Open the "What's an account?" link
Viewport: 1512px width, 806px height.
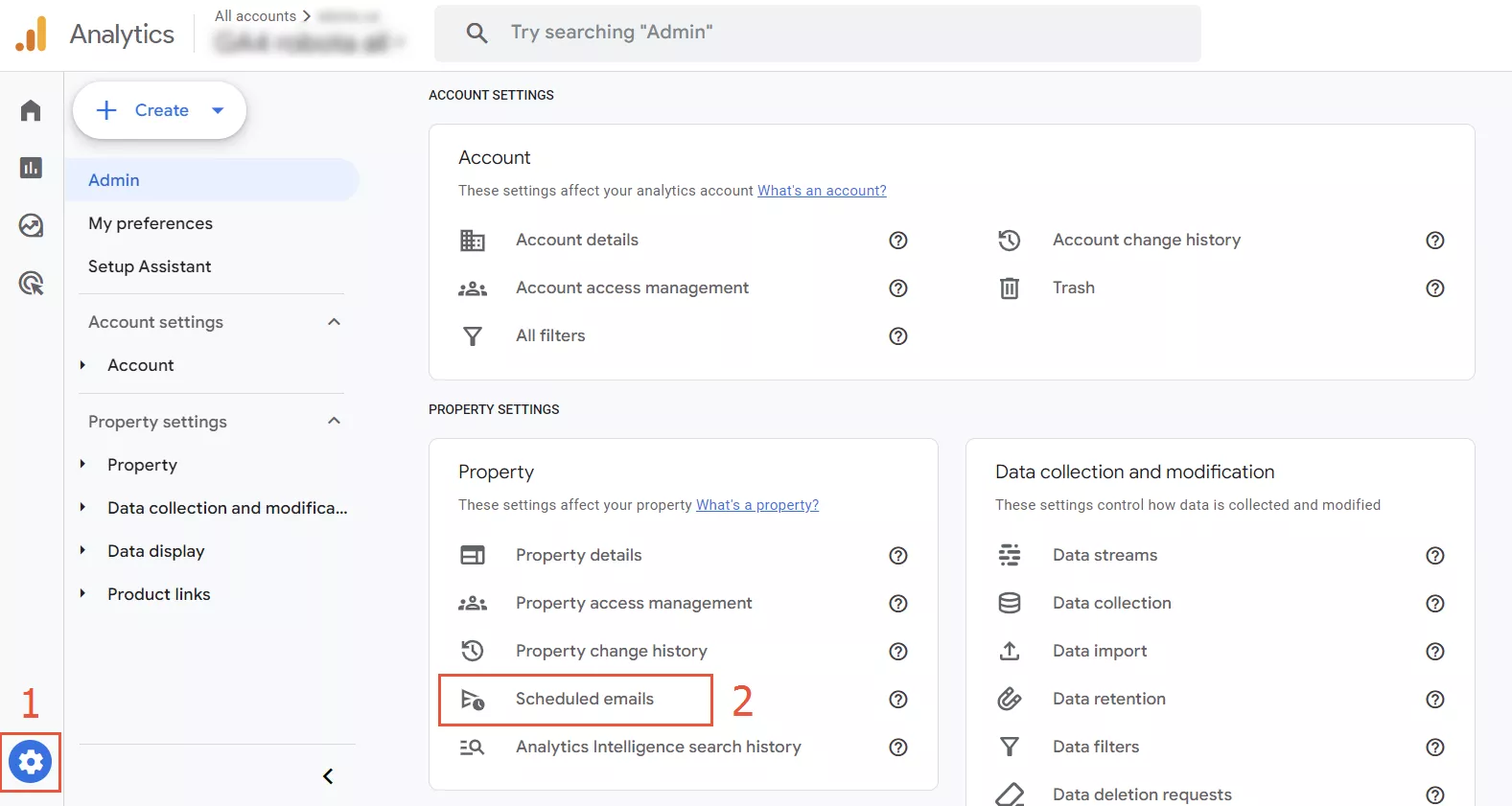[x=822, y=191]
